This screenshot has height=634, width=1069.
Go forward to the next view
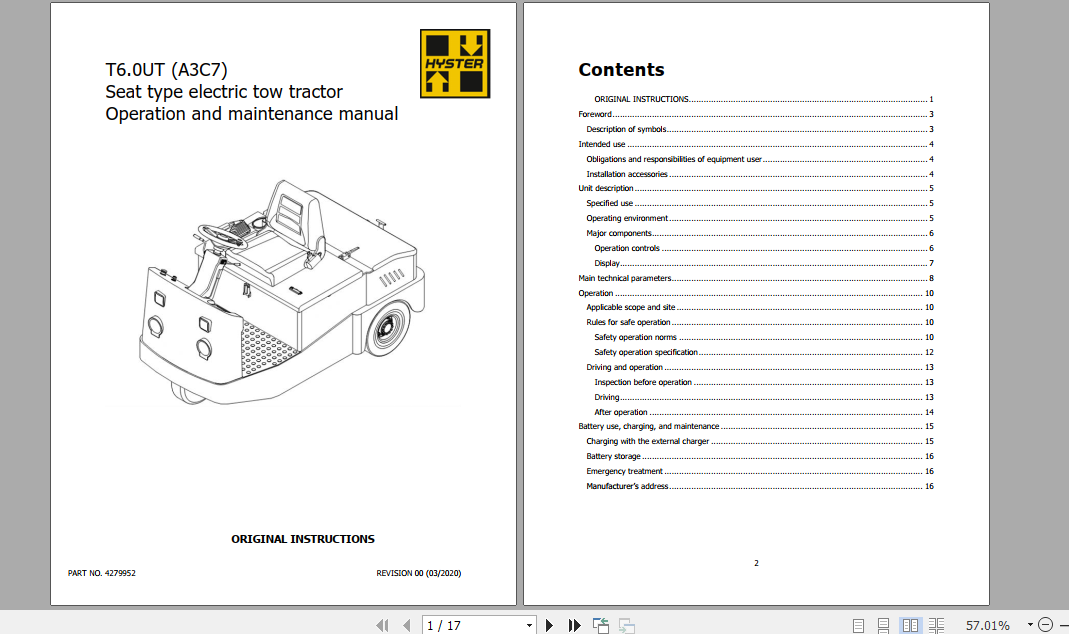click(x=627, y=625)
